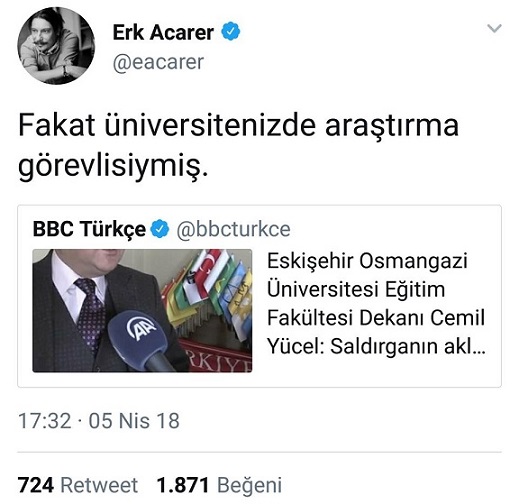Screen dimensions: 519x504
Task: Open Erk Acarer's profile picture
Action: click(56, 46)
